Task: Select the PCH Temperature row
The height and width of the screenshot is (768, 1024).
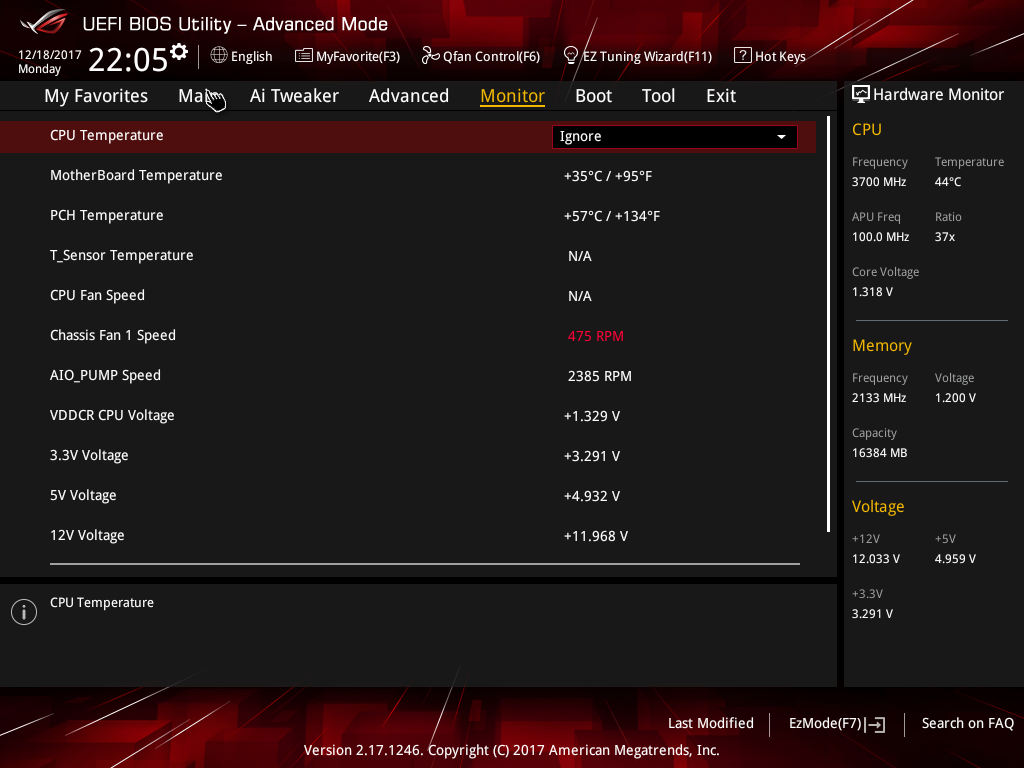Action: point(408,216)
